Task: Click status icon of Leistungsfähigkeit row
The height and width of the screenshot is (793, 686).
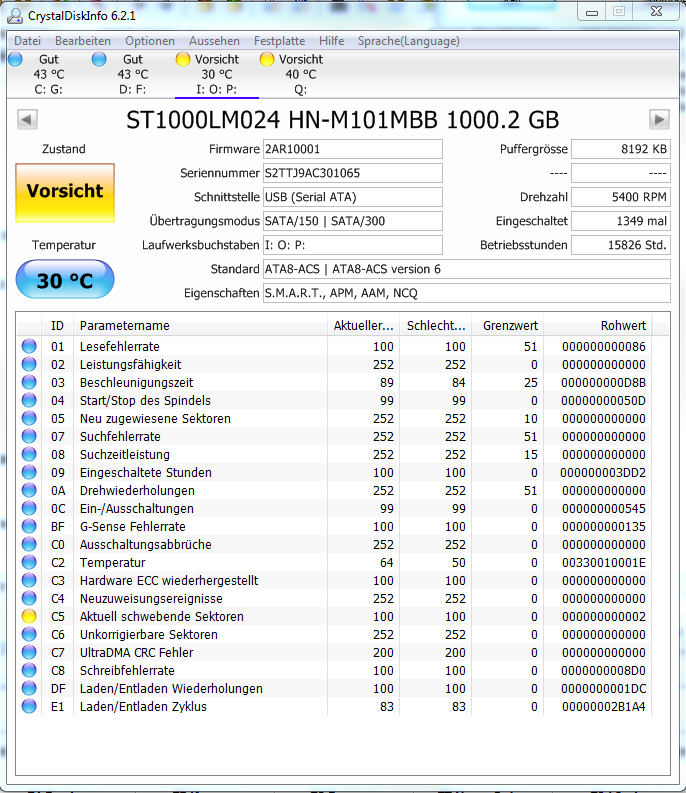Action: (x=29, y=365)
